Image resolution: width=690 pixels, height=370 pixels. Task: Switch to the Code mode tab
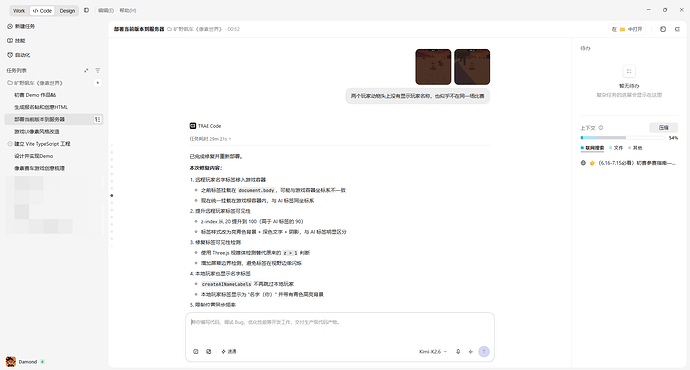point(42,11)
